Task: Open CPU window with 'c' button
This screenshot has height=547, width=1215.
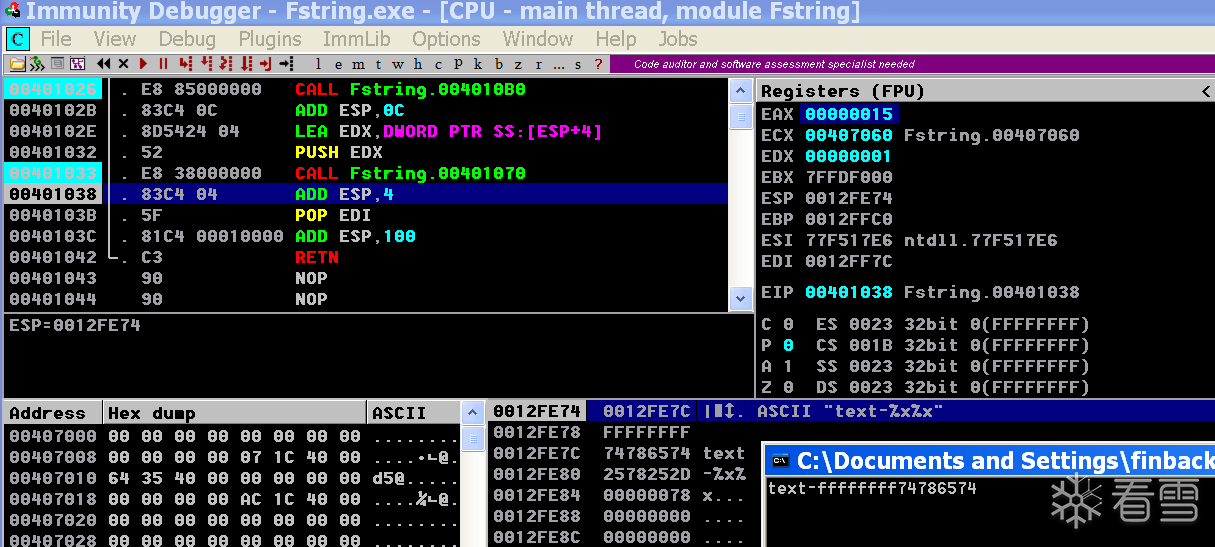Action: pyautogui.click(x=438, y=64)
